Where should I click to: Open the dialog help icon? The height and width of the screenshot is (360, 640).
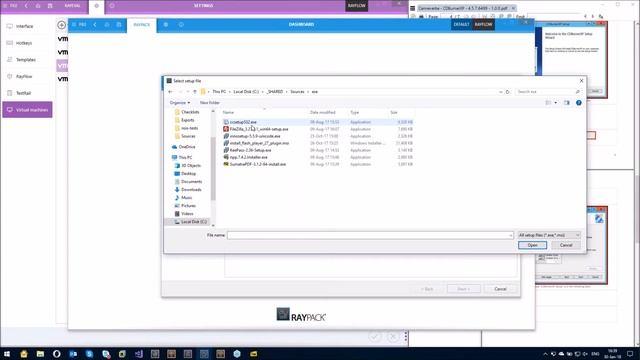point(578,103)
